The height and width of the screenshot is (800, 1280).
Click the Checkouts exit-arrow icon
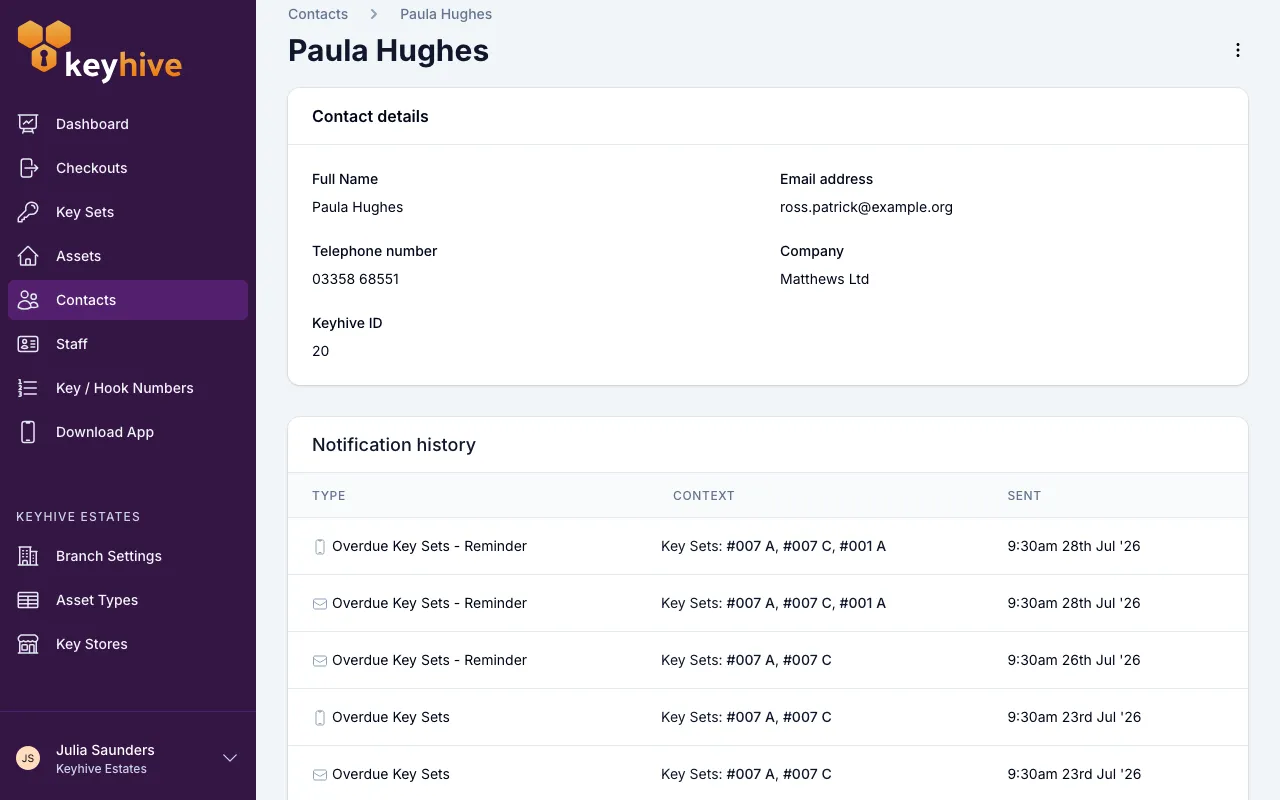[28, 168]
